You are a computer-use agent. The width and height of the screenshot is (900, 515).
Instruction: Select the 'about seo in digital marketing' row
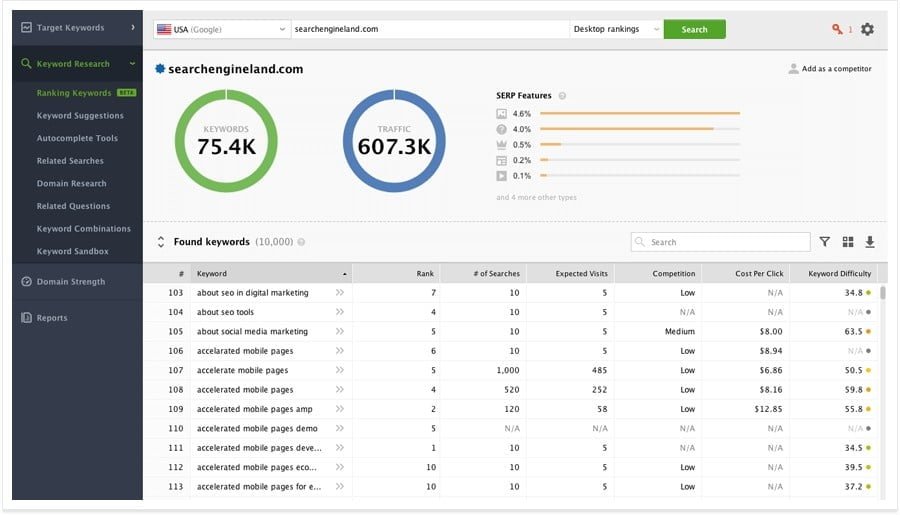[511, 293]
